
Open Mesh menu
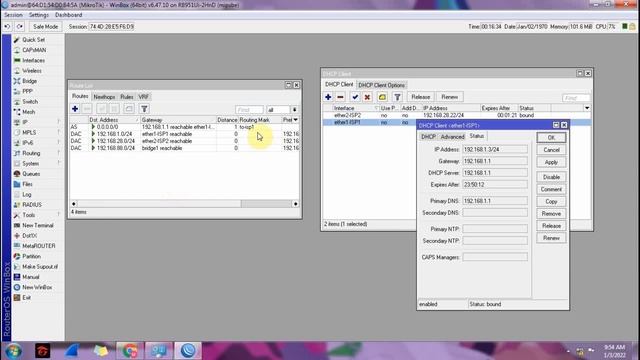coord(29,112)
